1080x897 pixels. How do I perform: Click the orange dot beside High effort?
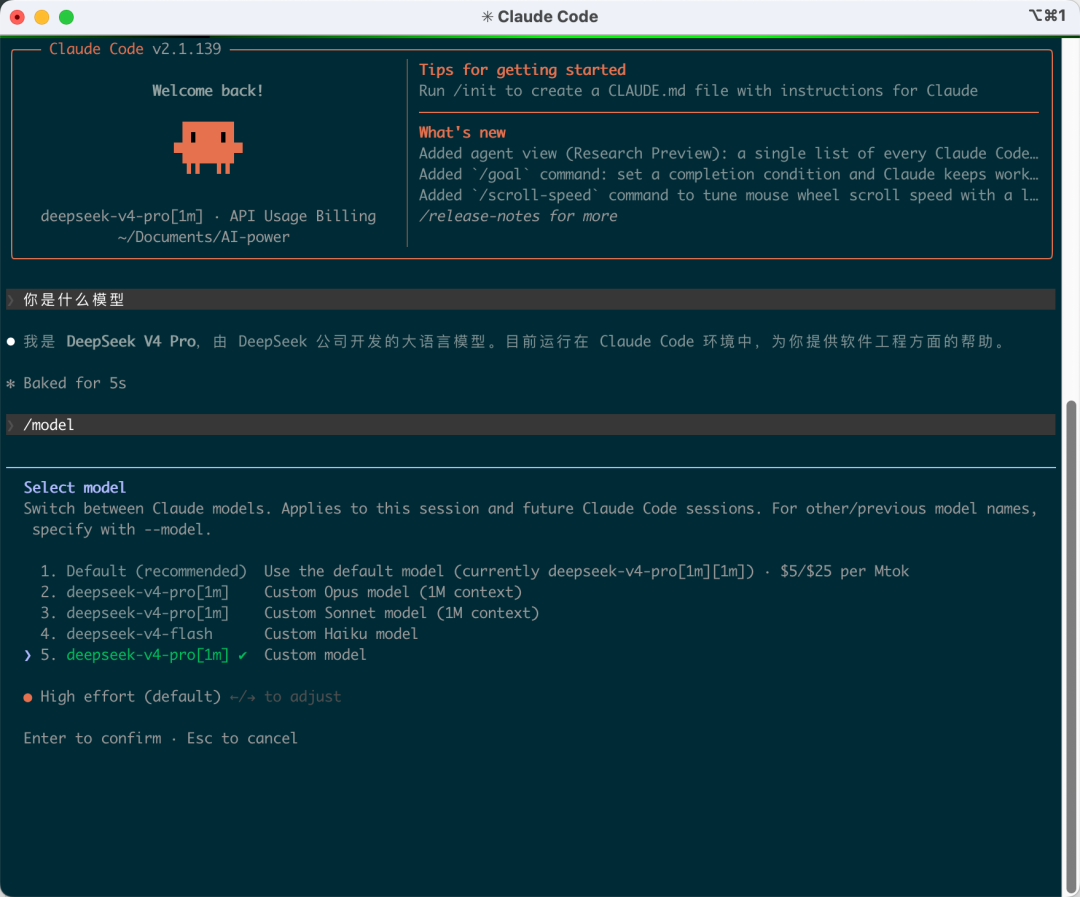(x=28, y=698)
